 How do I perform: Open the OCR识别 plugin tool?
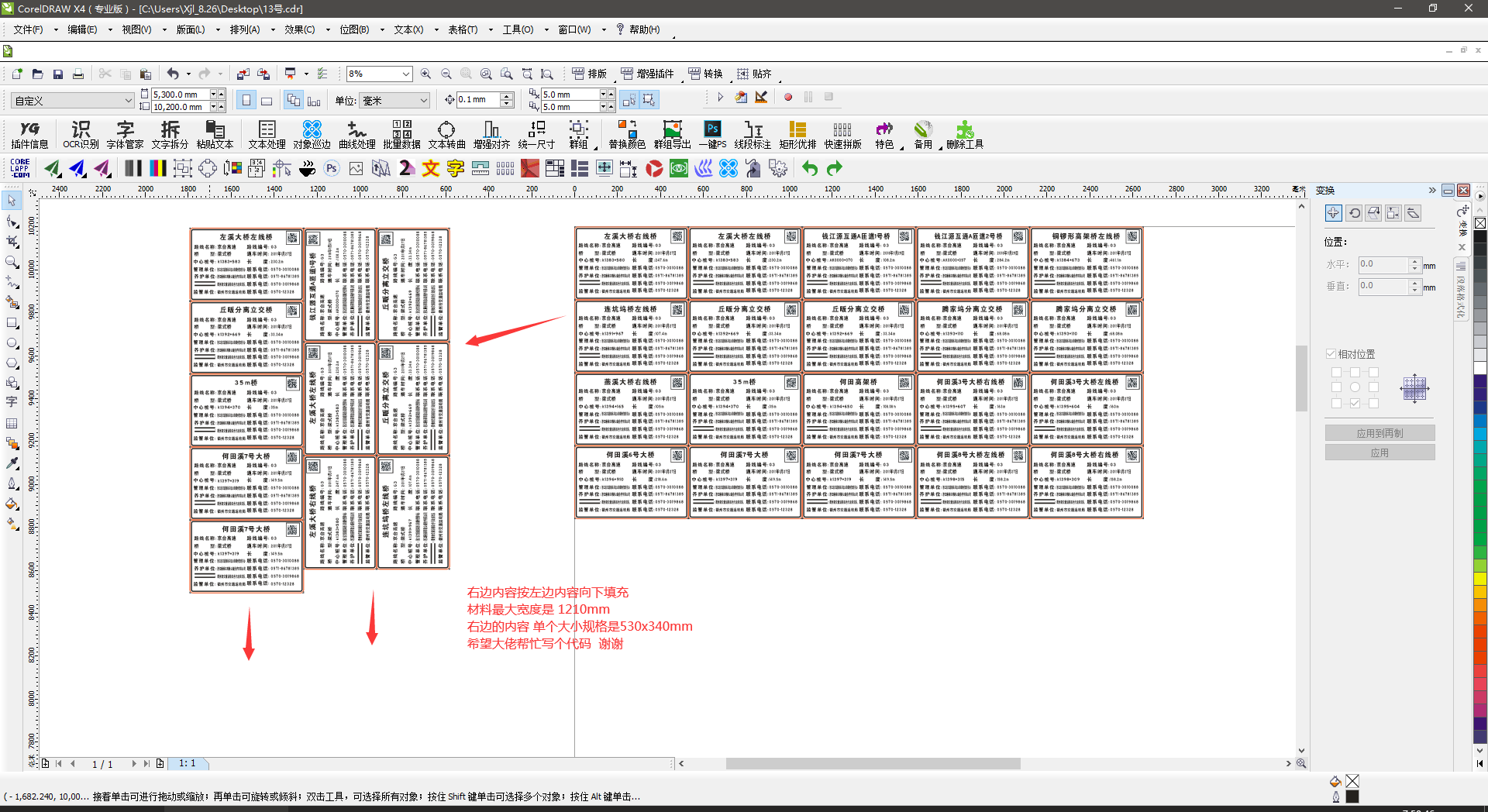(x=81, y=135)
